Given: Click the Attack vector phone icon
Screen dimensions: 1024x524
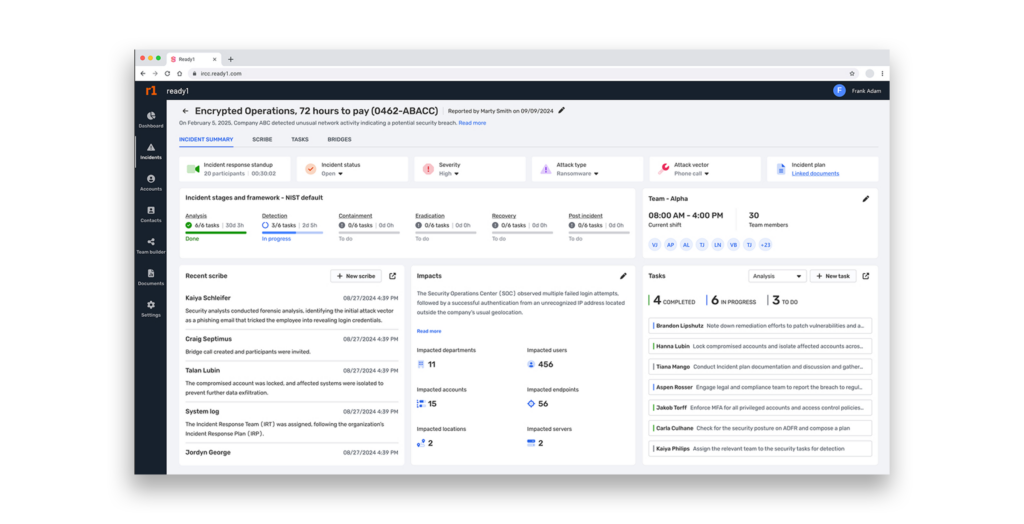Looking at the screenshot, I should [664, 169].
